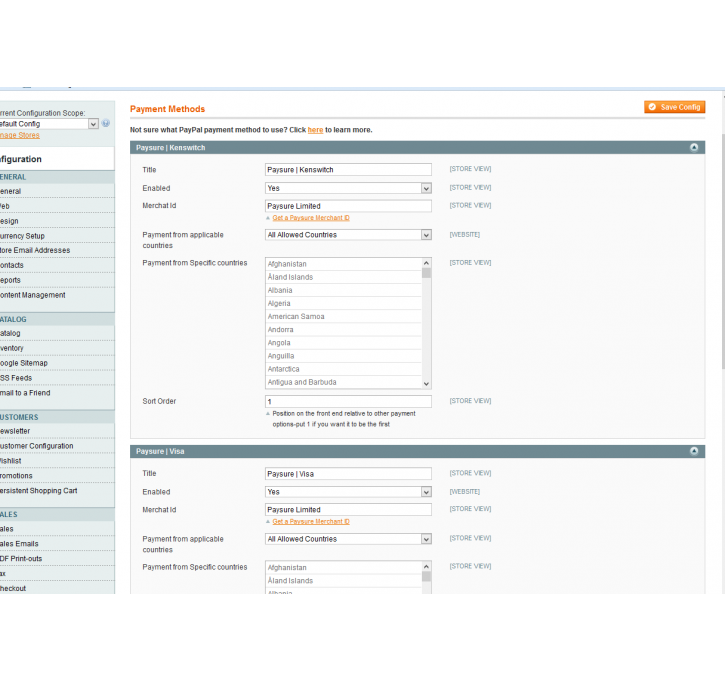Open the Promotions configuration tab
The width and height of the screenshot is (725, 680).
(x=57, y=476)
